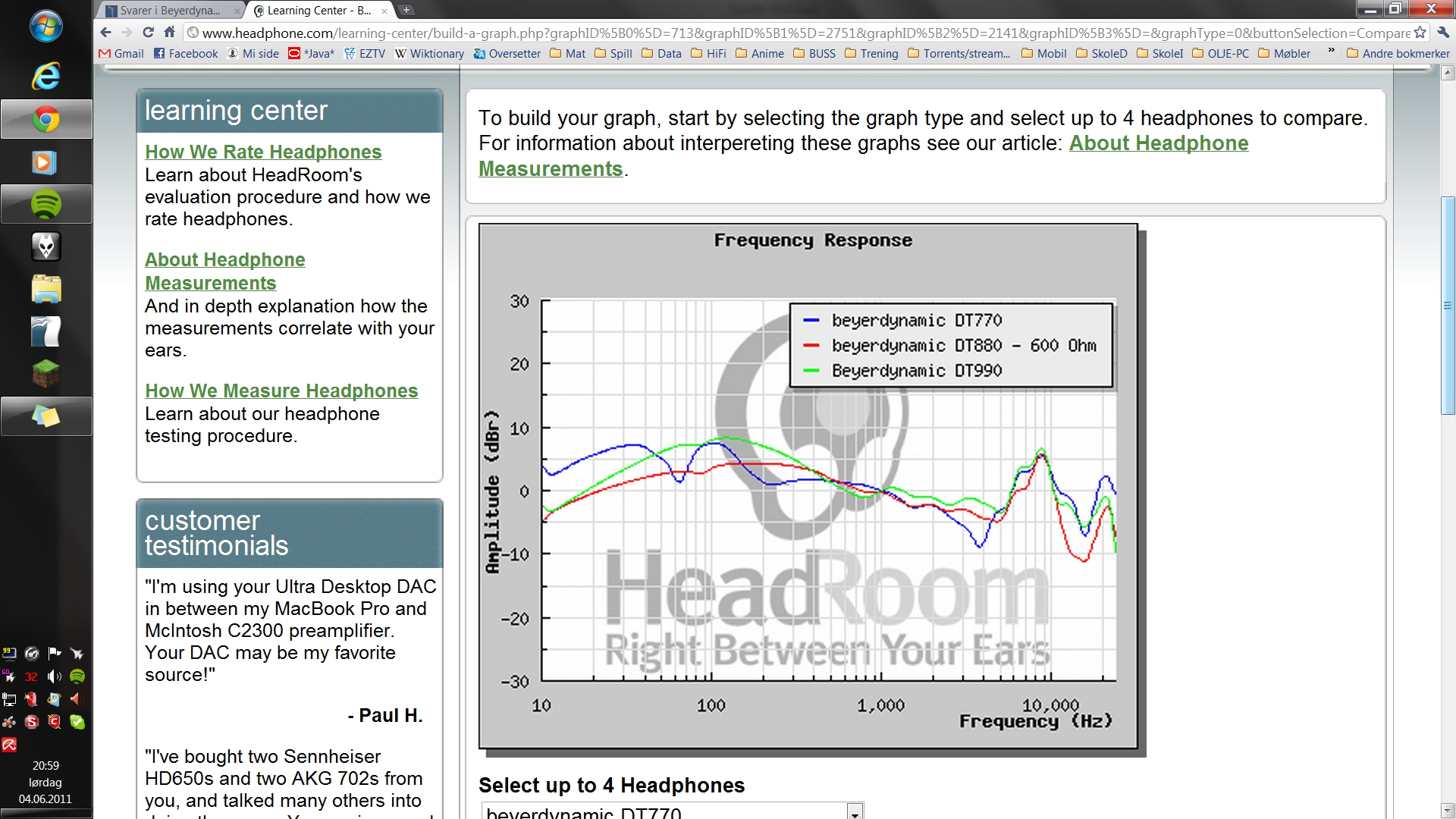Open the EZTV bookmark
The width and height of the screenshot is (1456, 819).
click(x=365, y=54)
